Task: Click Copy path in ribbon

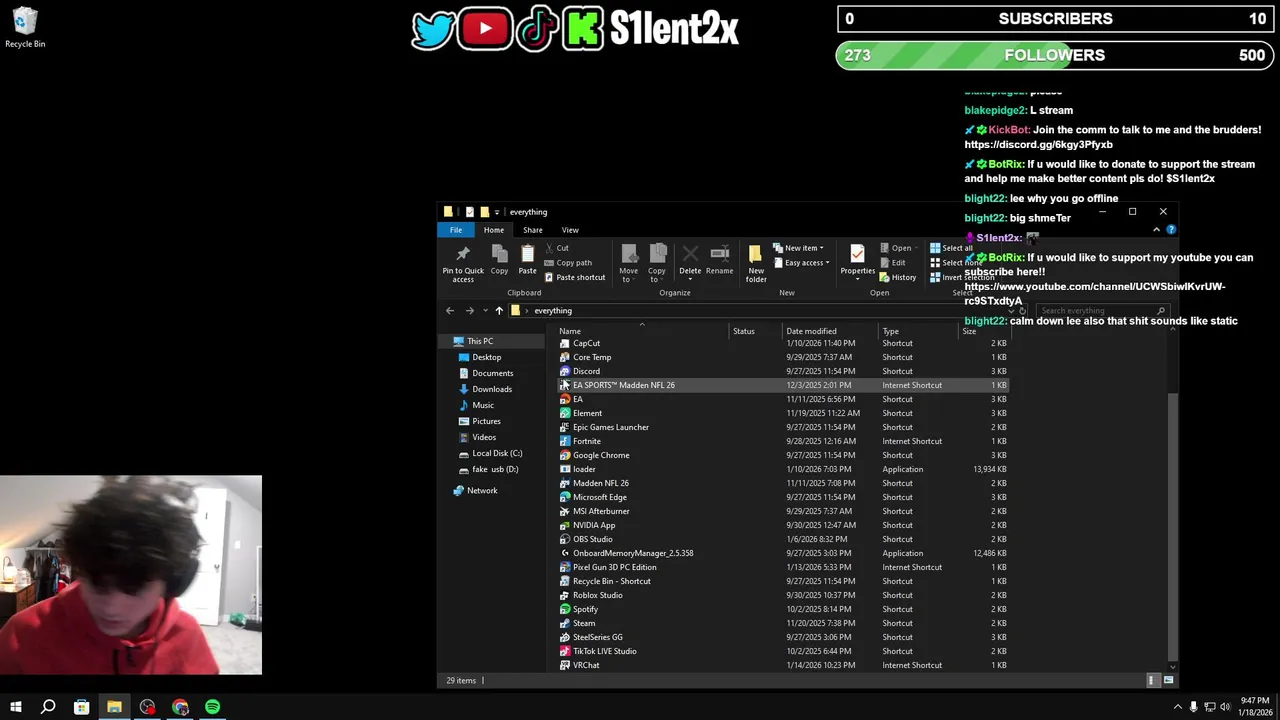Action: (568, 263)
